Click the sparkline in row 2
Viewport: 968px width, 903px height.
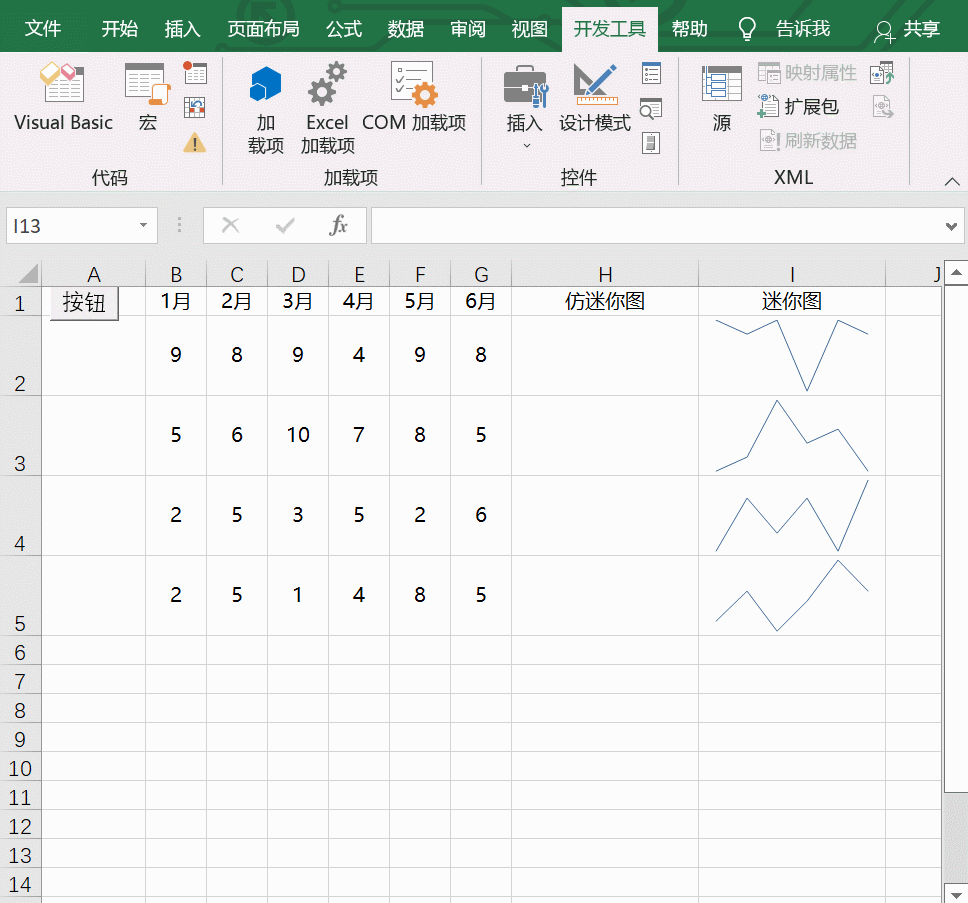pos(792,356)
